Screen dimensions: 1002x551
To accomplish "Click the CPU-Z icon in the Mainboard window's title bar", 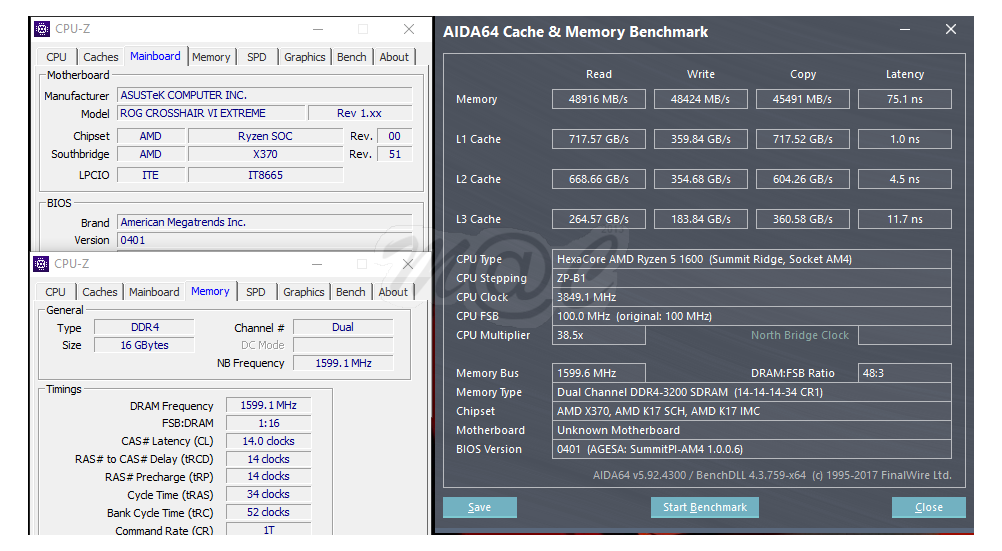I will click(42, 29).
